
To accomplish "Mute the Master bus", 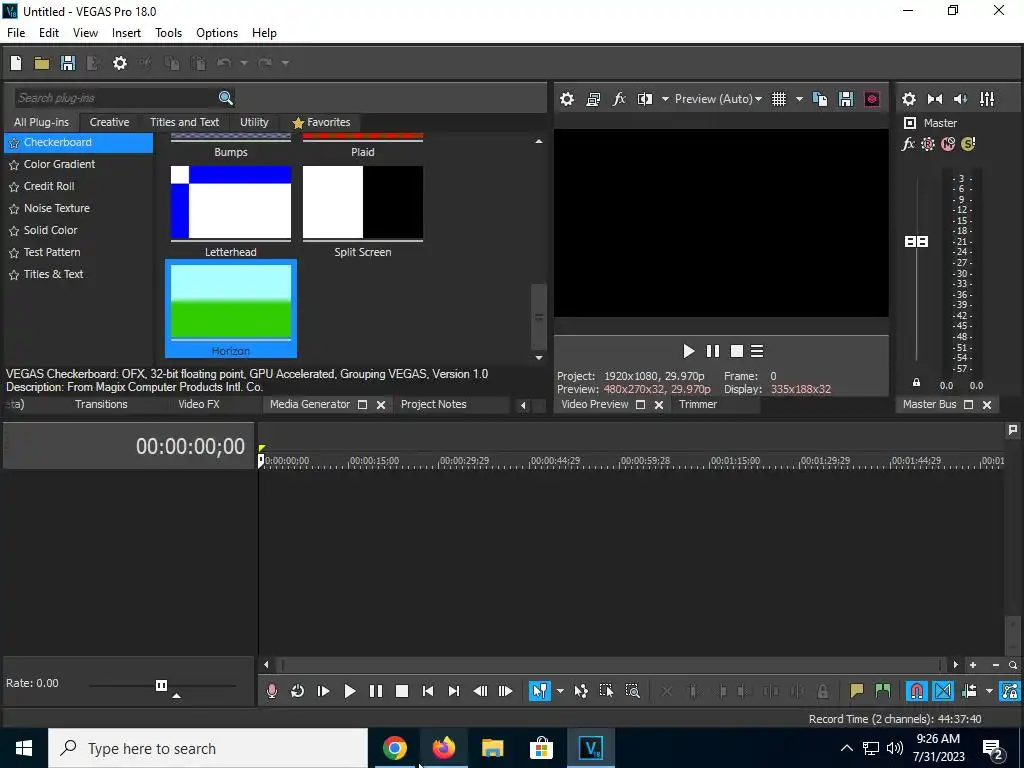I will (x=948, y=144).
